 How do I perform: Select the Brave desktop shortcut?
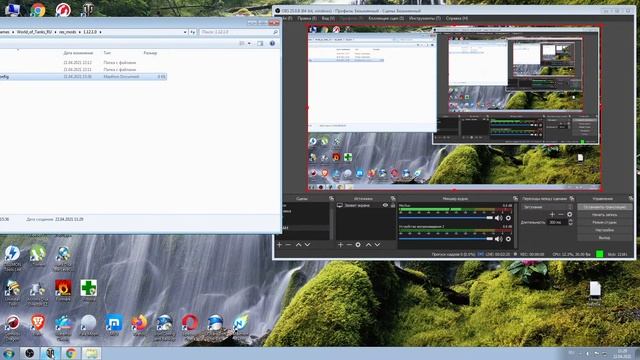pos(38,324)
